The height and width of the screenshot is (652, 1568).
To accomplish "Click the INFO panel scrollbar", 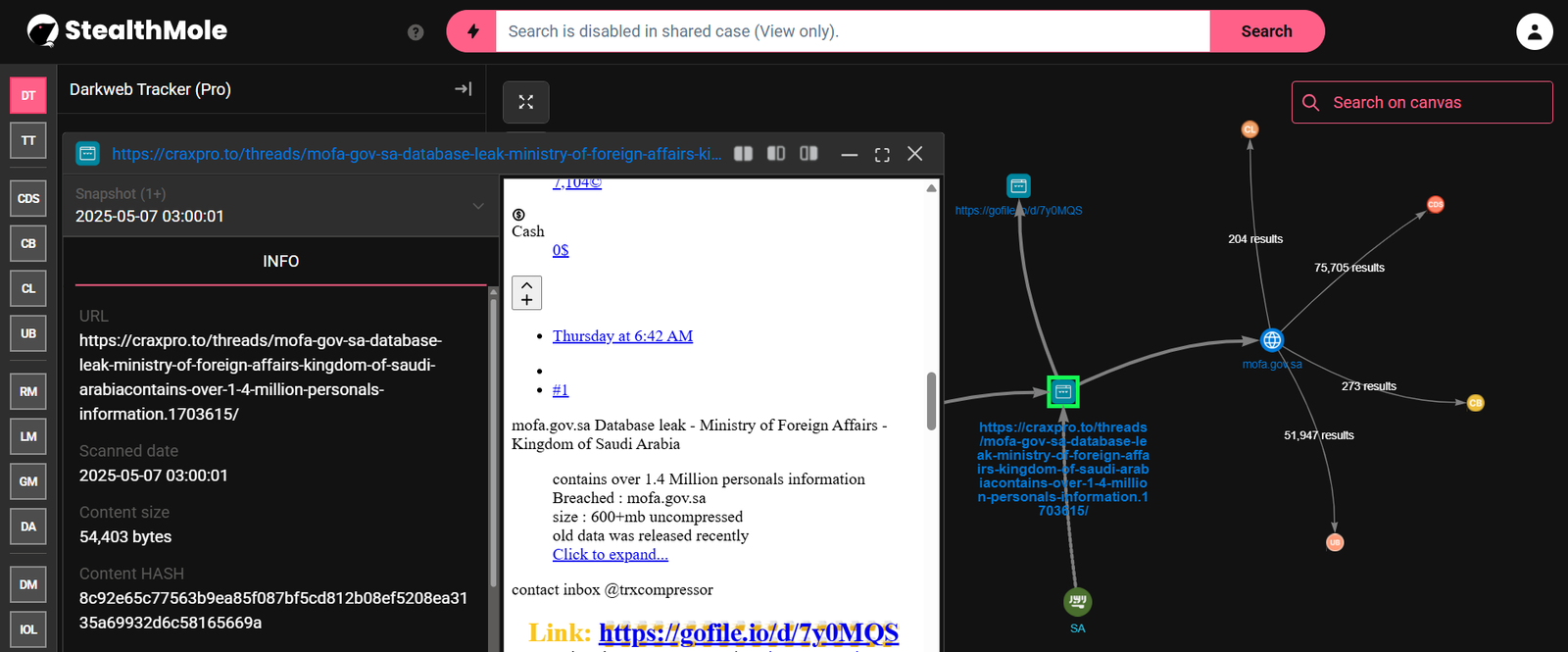I will click(x=493, y=442).
